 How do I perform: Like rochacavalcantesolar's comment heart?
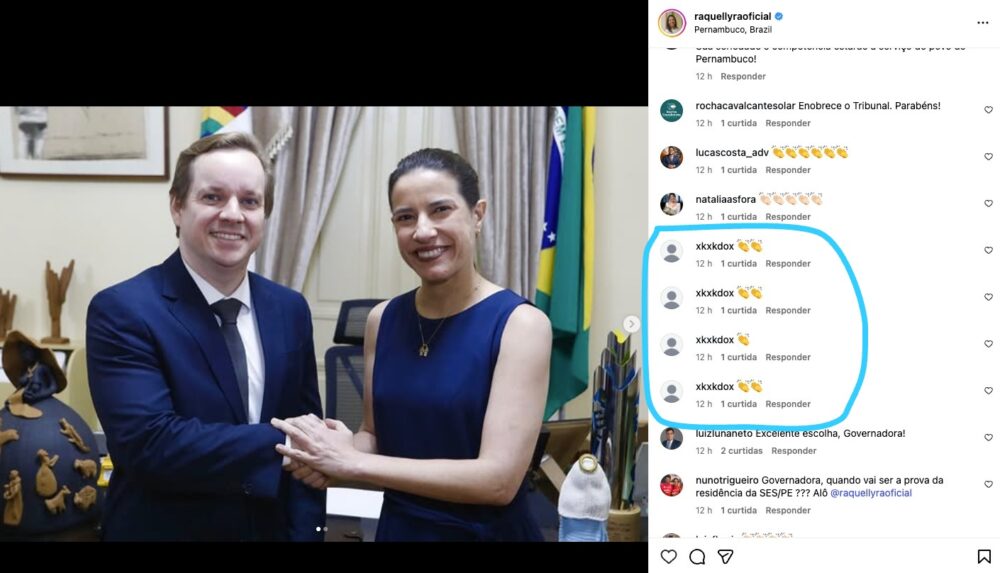(x=988, y=110)
